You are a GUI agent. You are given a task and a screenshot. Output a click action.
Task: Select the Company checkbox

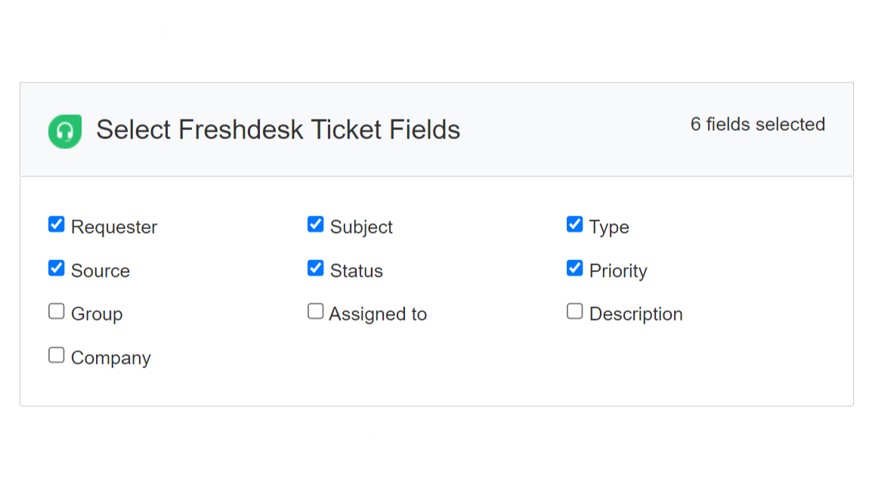pos(57,355)
